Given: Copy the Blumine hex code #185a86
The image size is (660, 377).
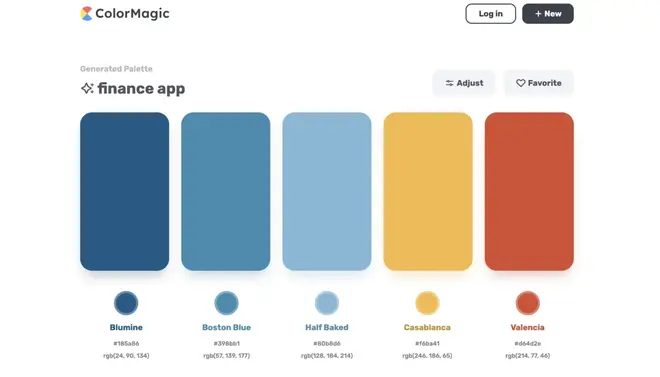Looking at the screenshot, I should [x=126, y=343].
